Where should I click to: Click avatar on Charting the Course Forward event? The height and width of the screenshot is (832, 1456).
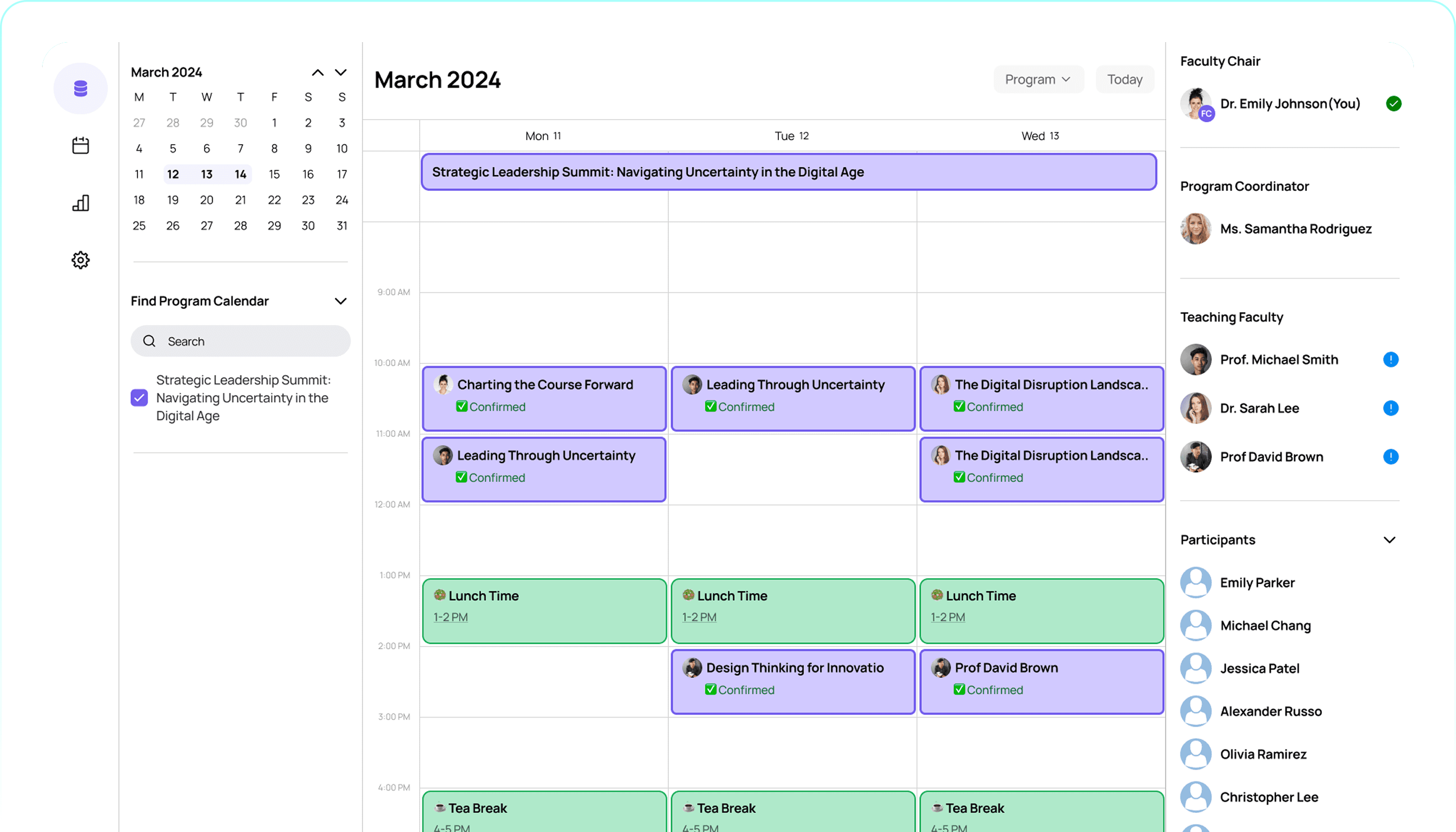443,385
